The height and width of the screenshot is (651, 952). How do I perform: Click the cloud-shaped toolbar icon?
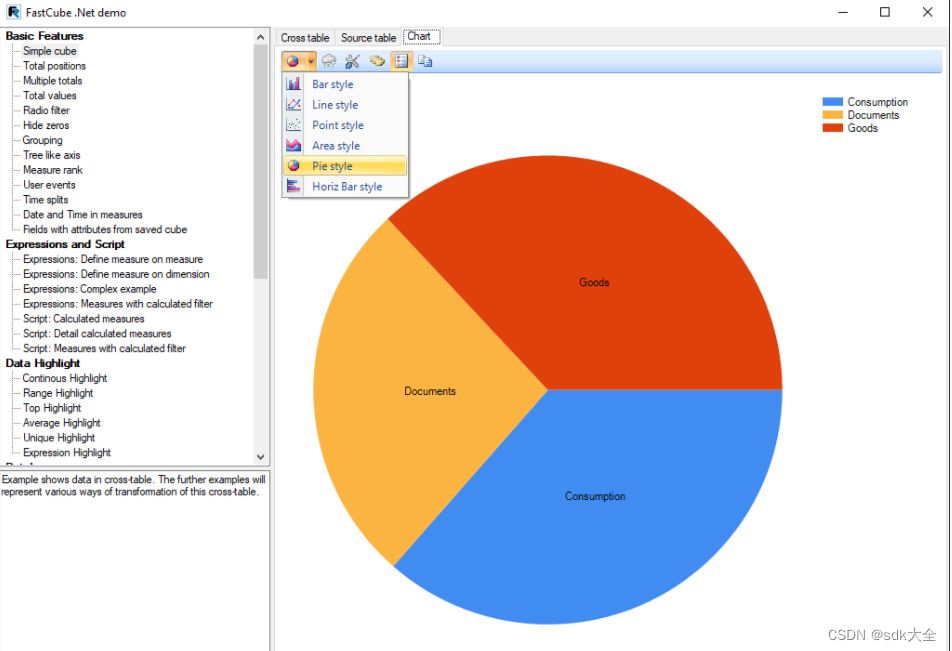(328, 61)
